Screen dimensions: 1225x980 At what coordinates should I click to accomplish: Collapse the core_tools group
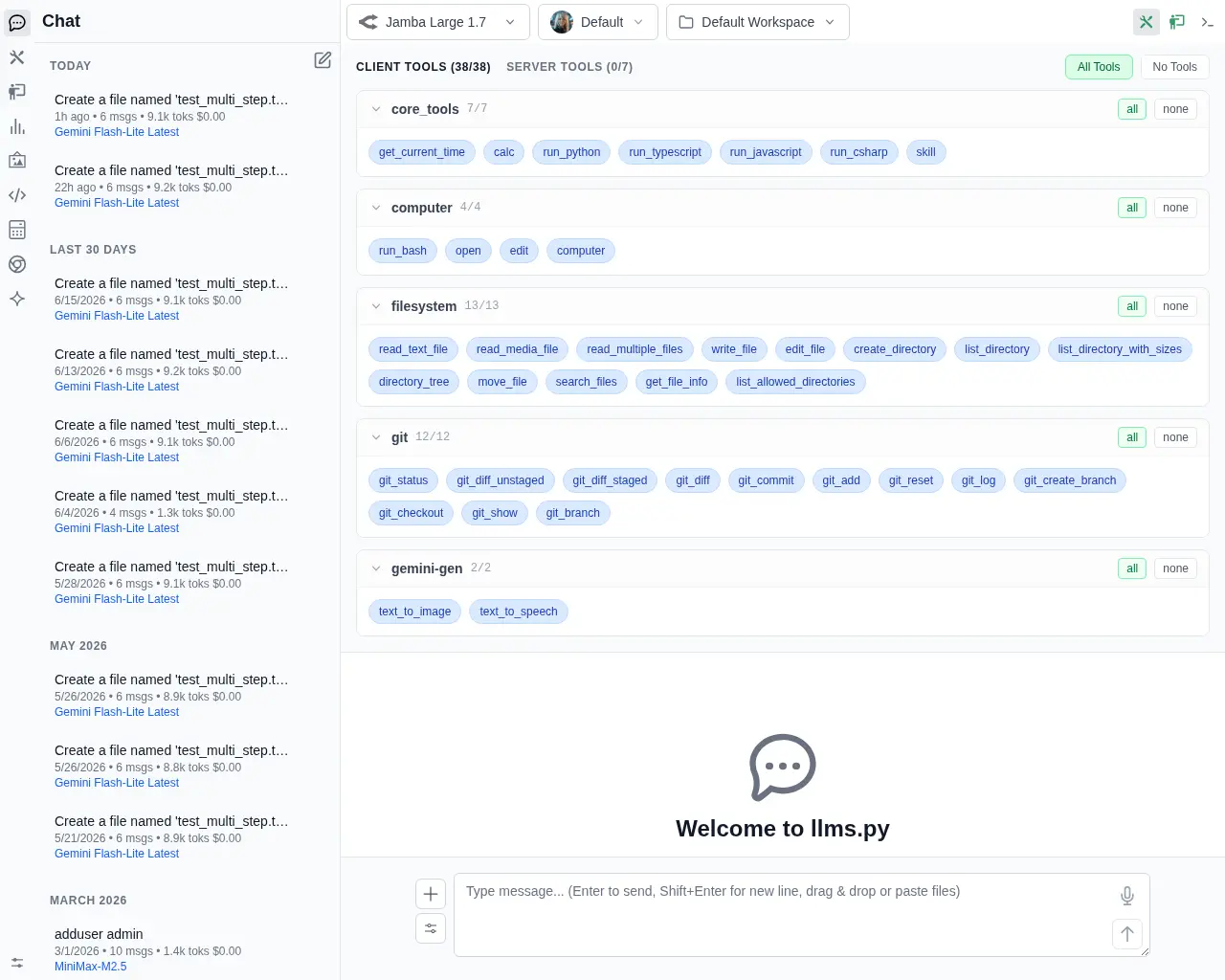click(x=376, y=109)
